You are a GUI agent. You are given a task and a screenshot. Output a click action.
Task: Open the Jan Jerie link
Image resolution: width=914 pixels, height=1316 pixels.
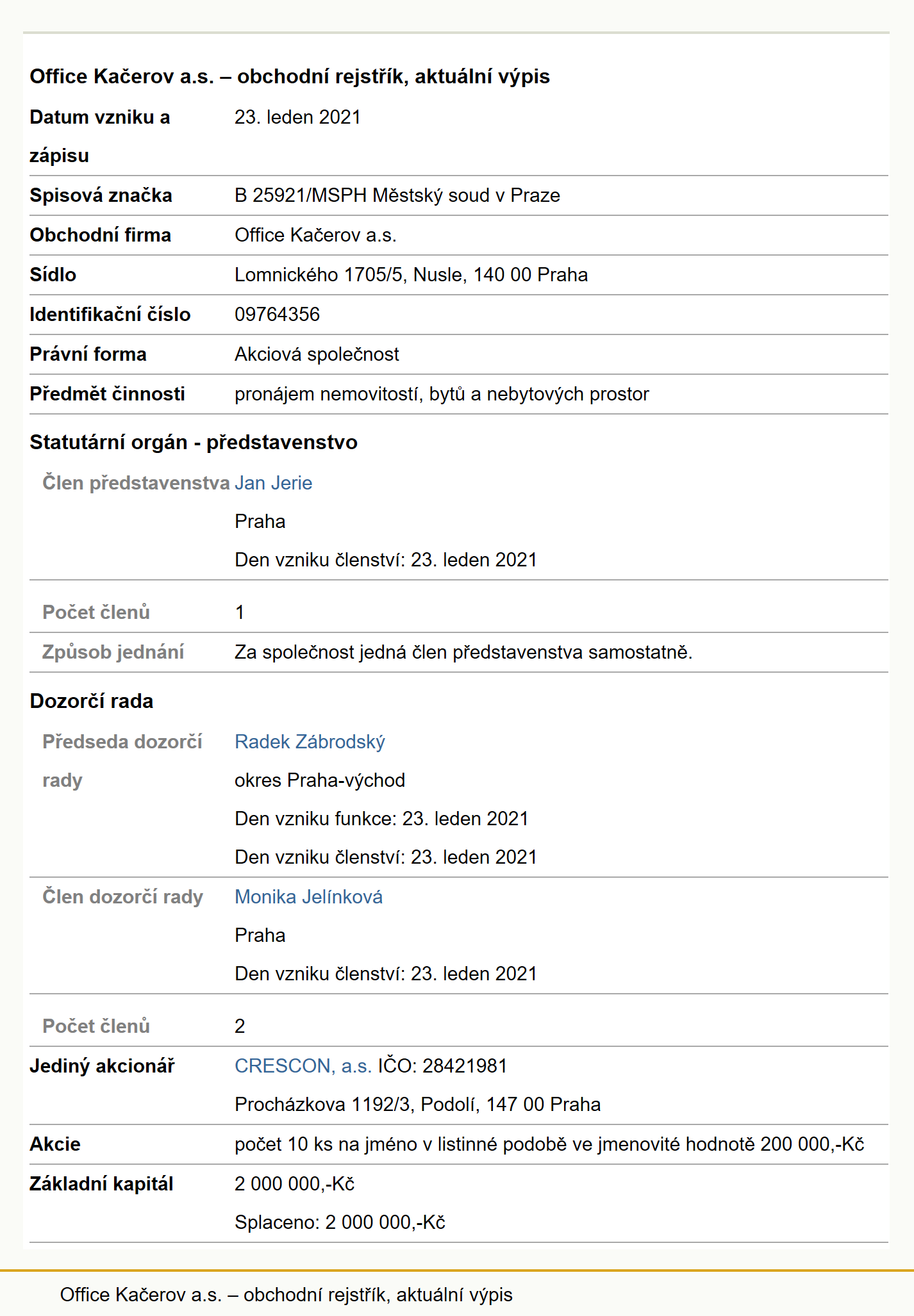click(274, 483)
